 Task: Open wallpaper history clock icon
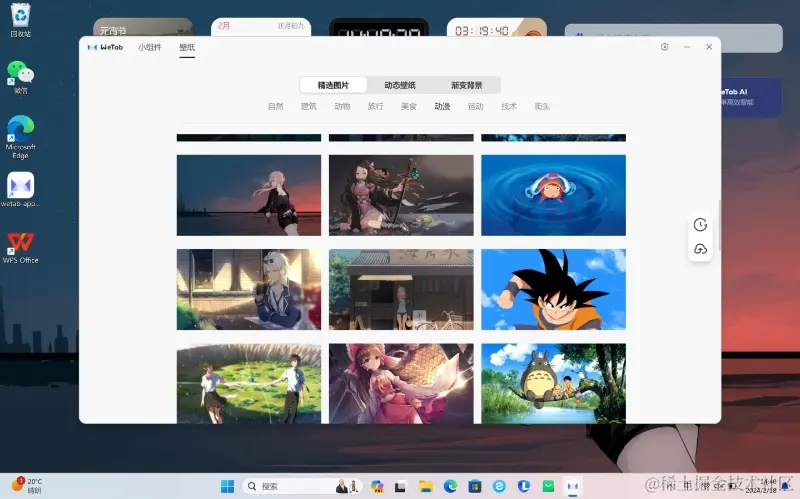700,224
